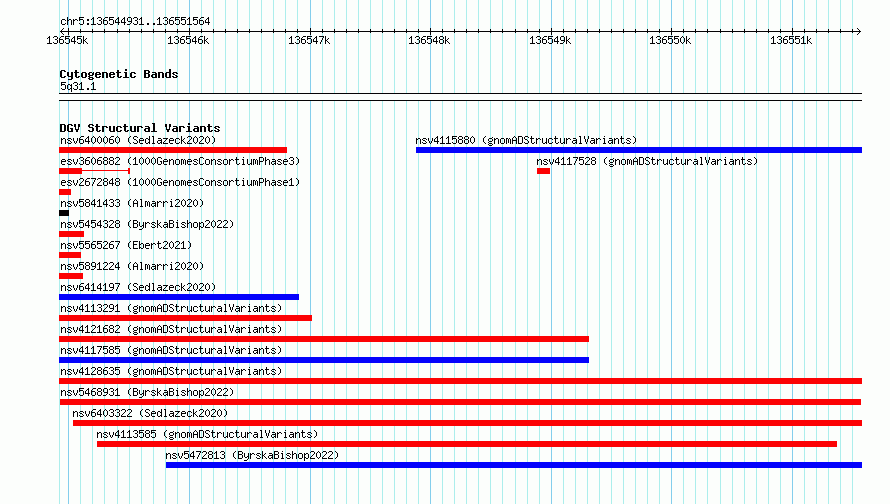Open the nsv5841433 (Almarri2020) label
The width and height of the screenshot is (890, 504).
pyautogui.click(x=132, y=203)
